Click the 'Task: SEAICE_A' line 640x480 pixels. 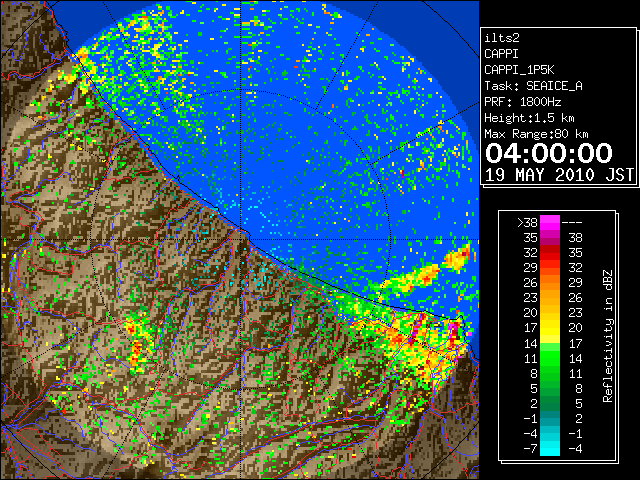(x=533, y=86)
